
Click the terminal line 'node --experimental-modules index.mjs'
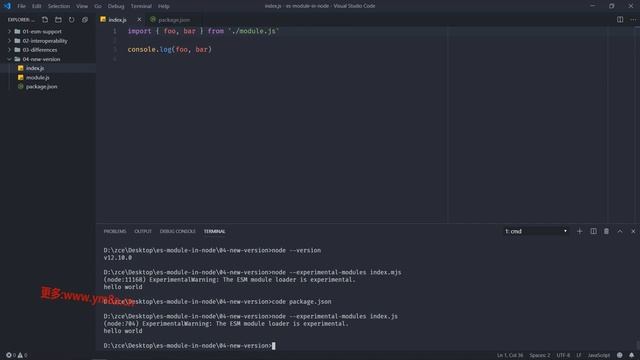point(336,272)
